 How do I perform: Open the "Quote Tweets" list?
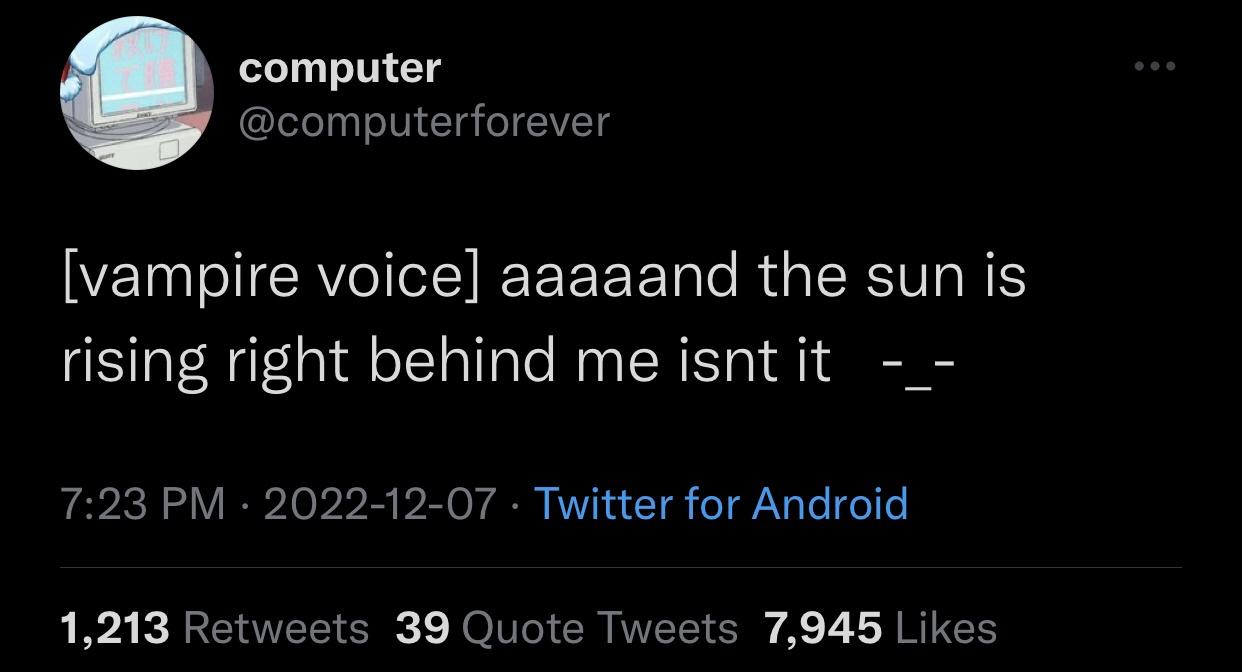point(601,628)
